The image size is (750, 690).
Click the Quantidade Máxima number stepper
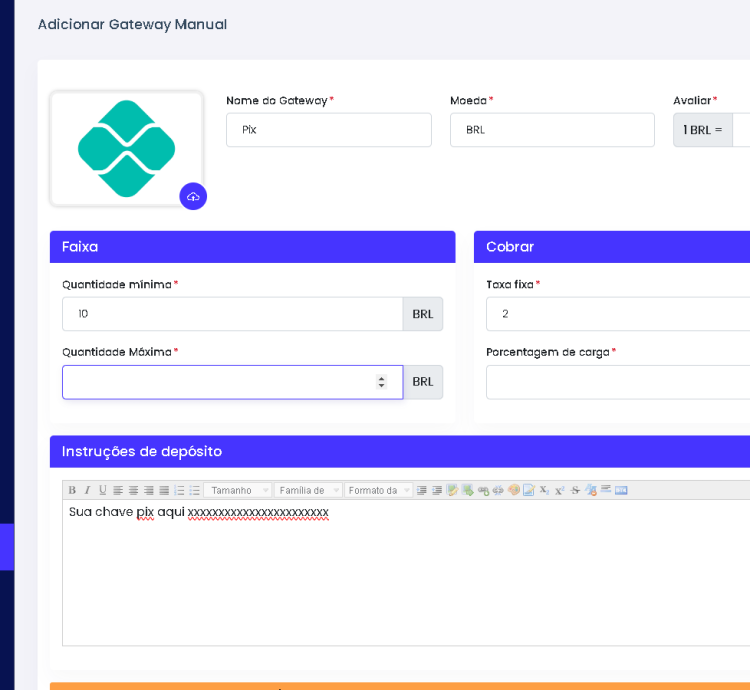click(381, 382)
